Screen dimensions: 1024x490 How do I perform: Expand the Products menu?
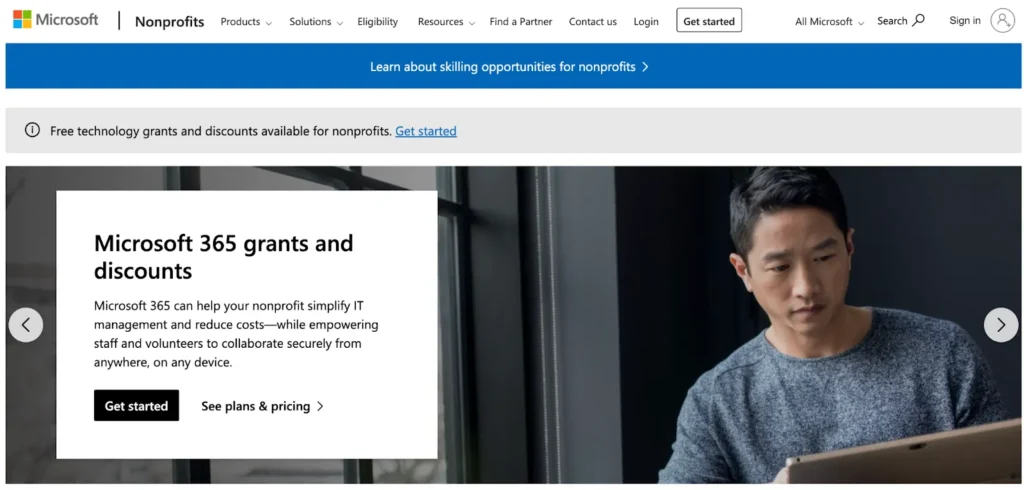(246, 22)
